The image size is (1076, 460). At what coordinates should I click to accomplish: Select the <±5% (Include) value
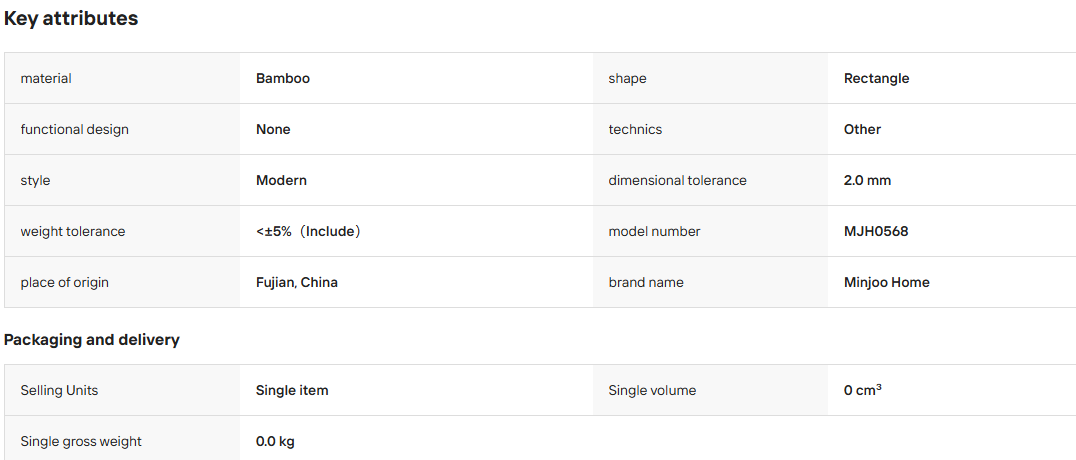click(x=308, y=231)
